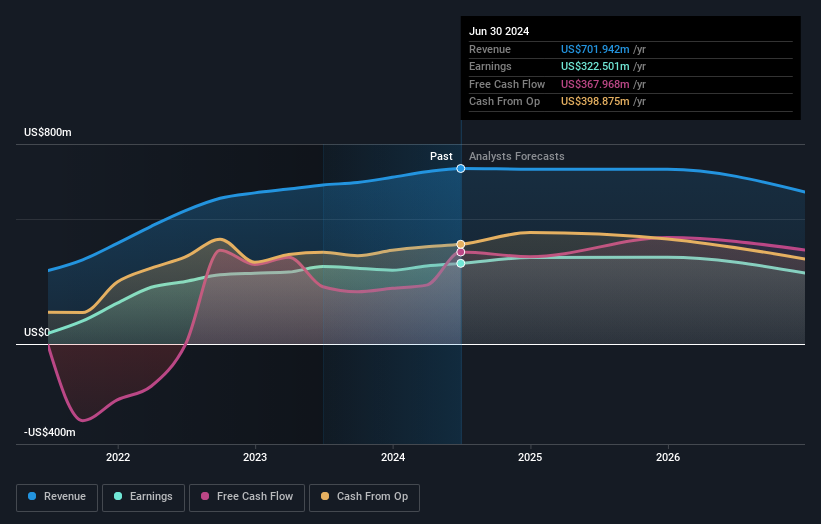Screen dimensions: 821x524
Task: Toggle the Earnings legend button
Action: (143, 497)
